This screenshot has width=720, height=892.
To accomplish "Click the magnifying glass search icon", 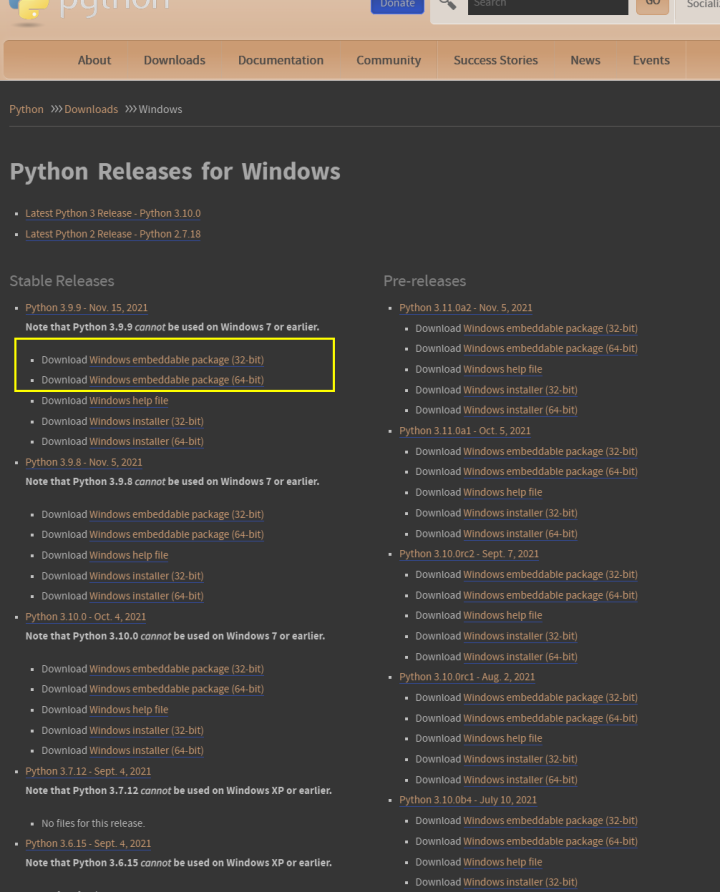I will pos(448,5).
